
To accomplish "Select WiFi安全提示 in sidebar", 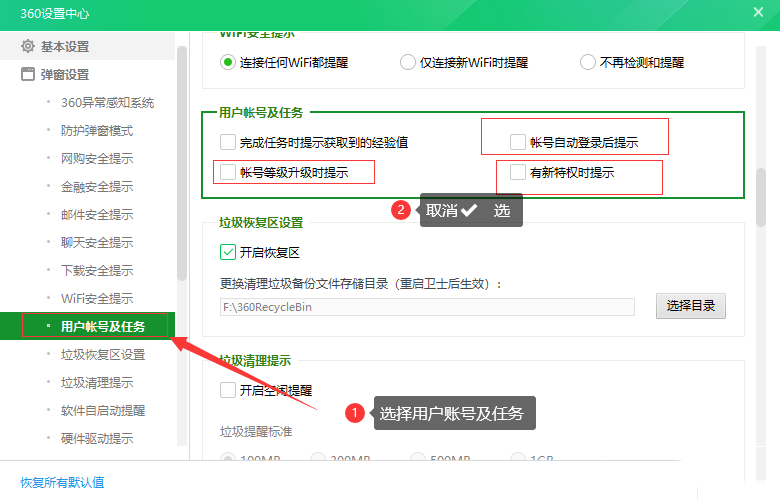I will tap(97, 299).
